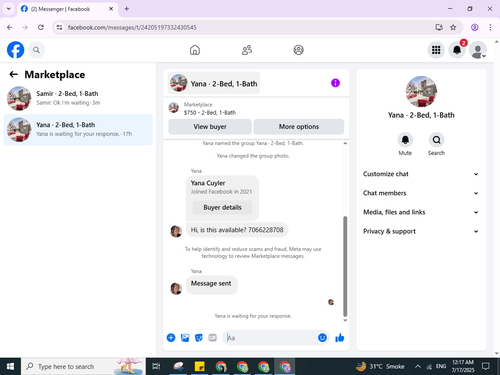Open the Facebook home logo
500x375 pixels.
click(x=15, y=50)
